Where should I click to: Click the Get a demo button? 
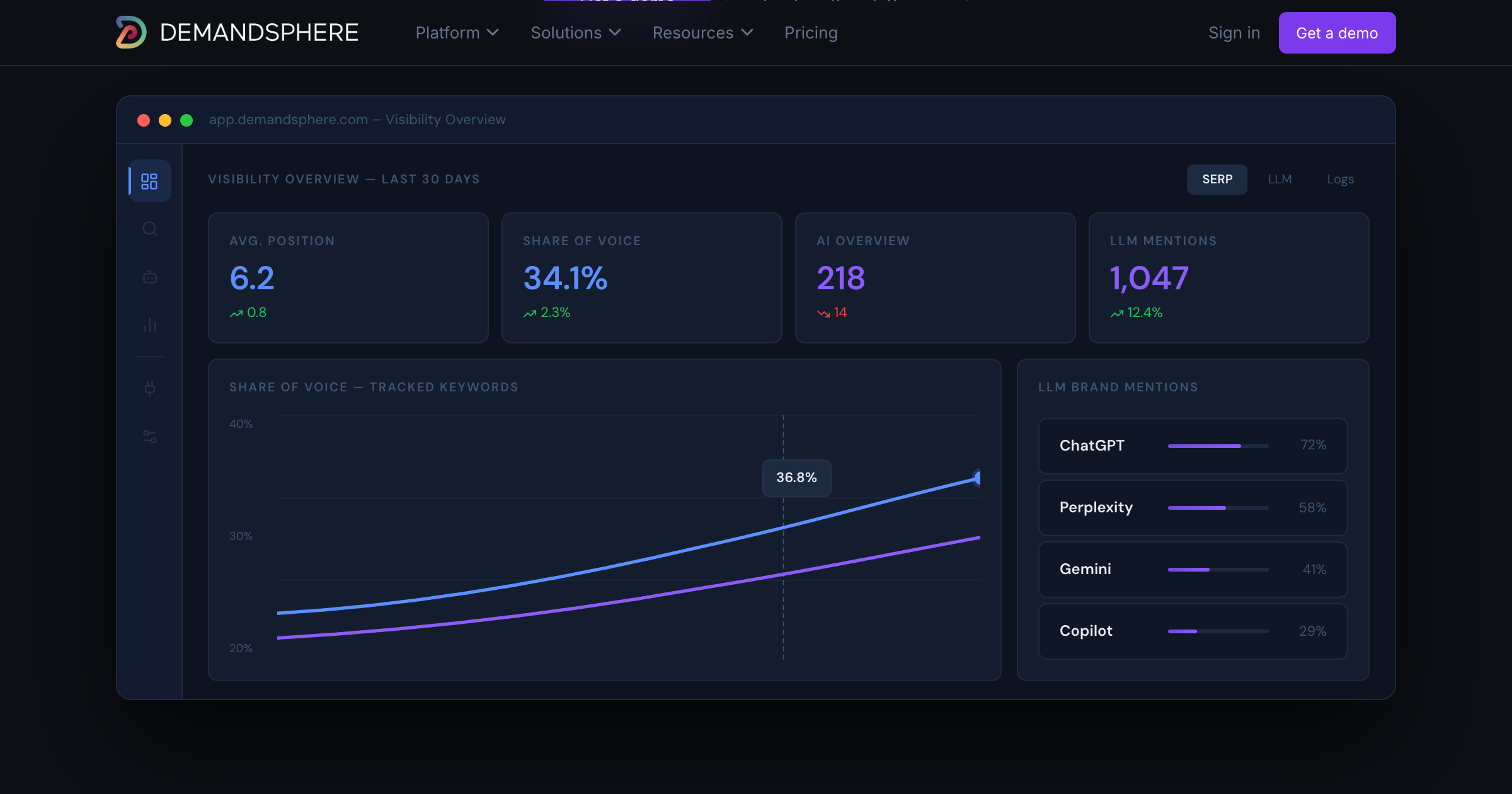1337,33
